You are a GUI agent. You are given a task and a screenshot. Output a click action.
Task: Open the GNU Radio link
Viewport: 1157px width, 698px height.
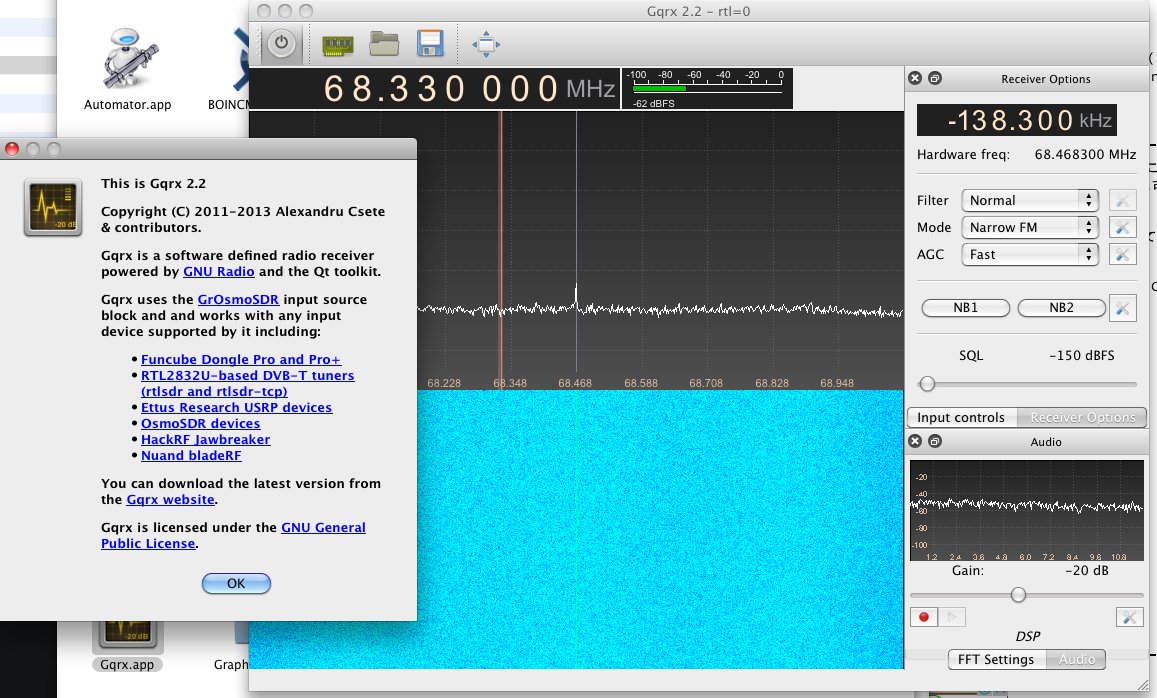218,272
